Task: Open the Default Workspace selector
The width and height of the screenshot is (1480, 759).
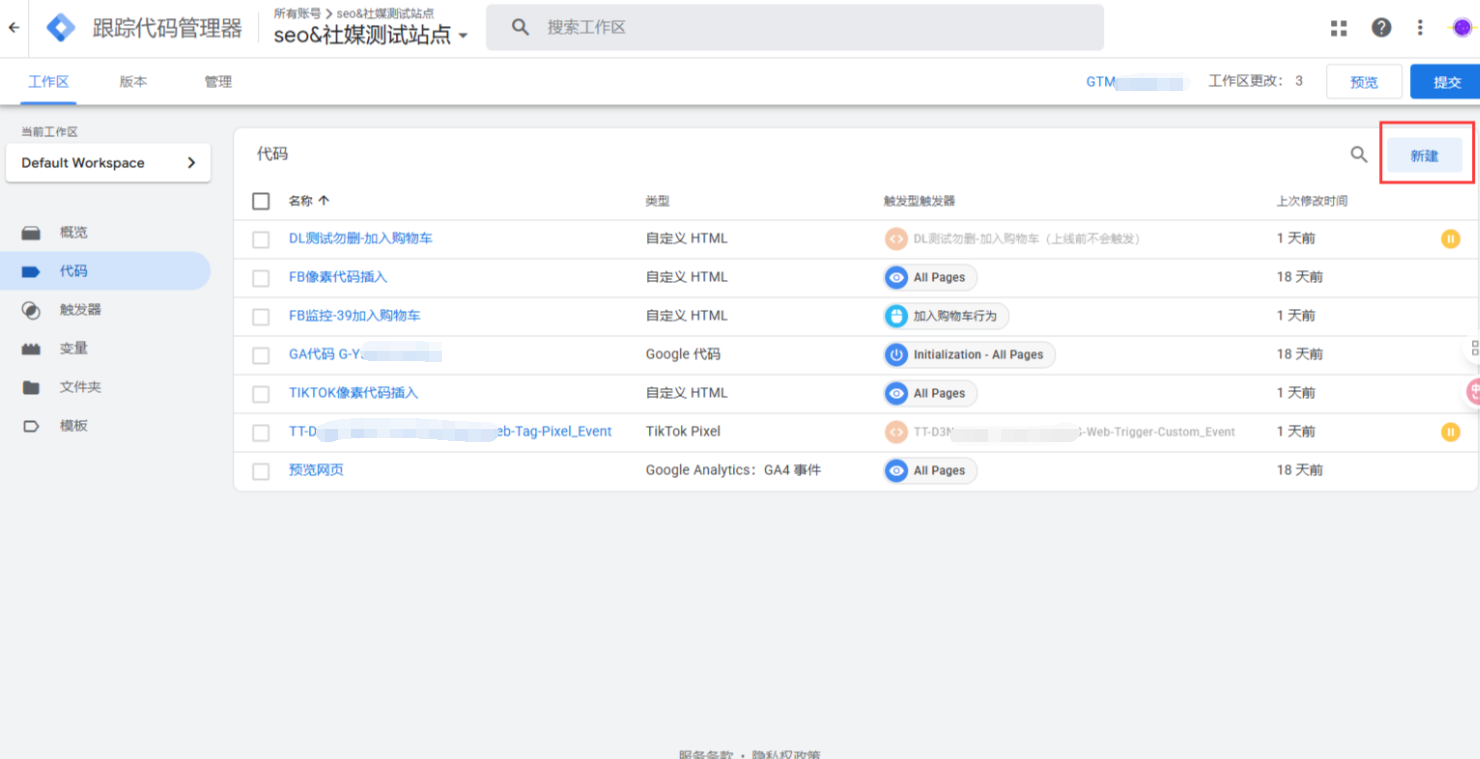Action: point(108,163)
